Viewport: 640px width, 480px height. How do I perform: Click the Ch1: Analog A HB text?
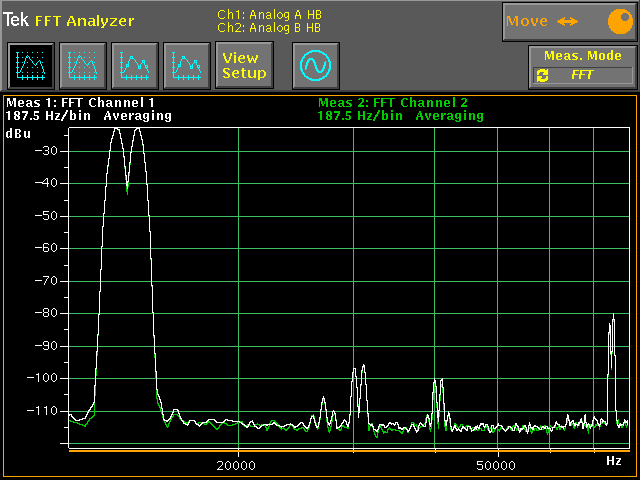point(269,15)
